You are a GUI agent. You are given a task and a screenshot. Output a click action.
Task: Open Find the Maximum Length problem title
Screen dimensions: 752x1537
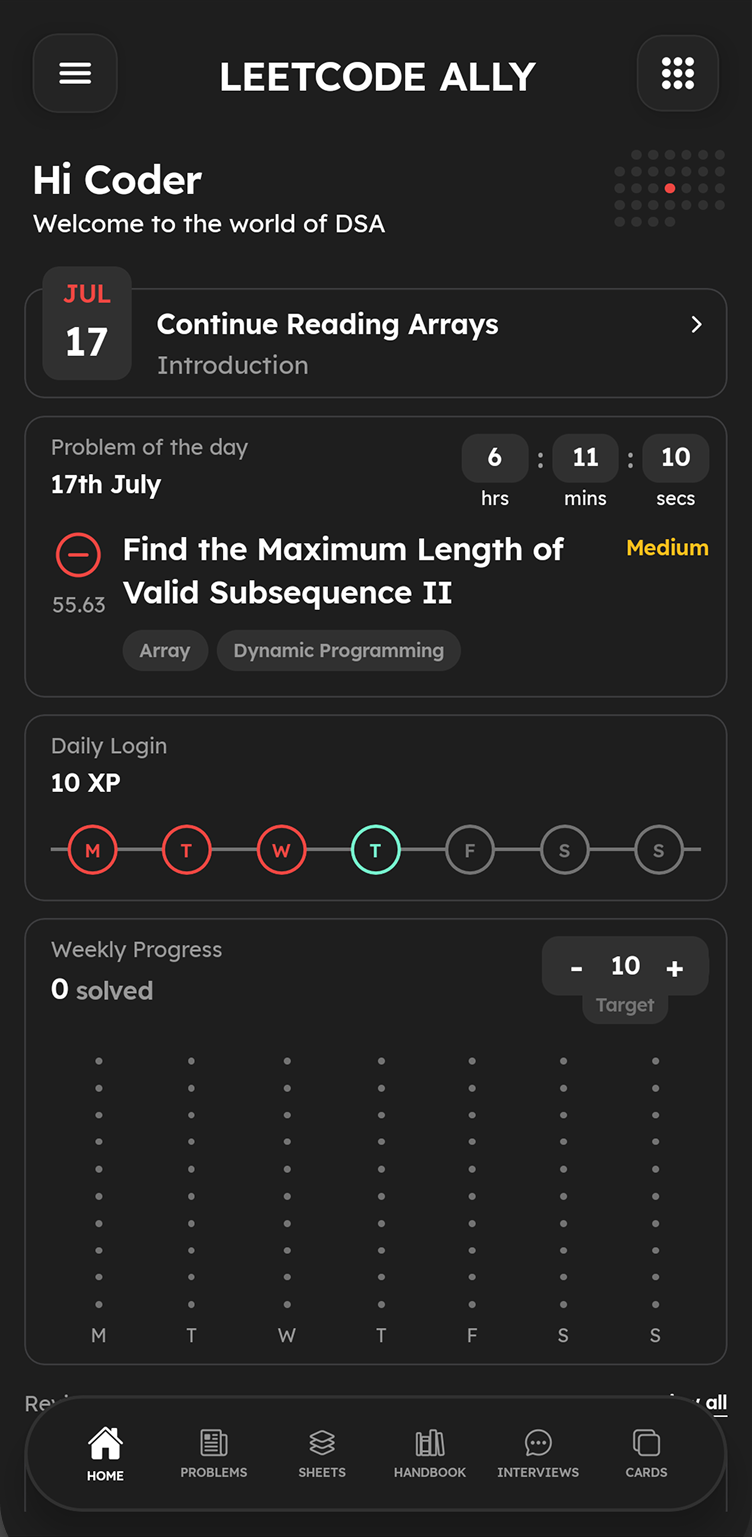coord(342,571)
